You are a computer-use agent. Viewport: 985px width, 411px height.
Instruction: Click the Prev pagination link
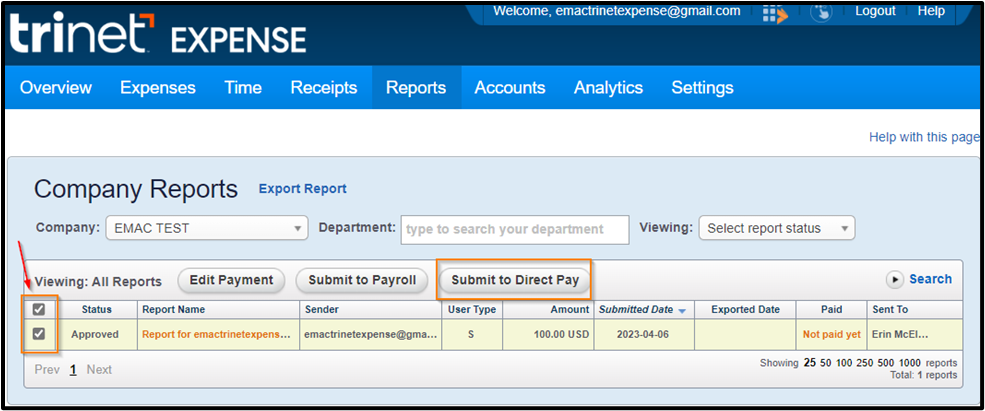pos(46,370)
